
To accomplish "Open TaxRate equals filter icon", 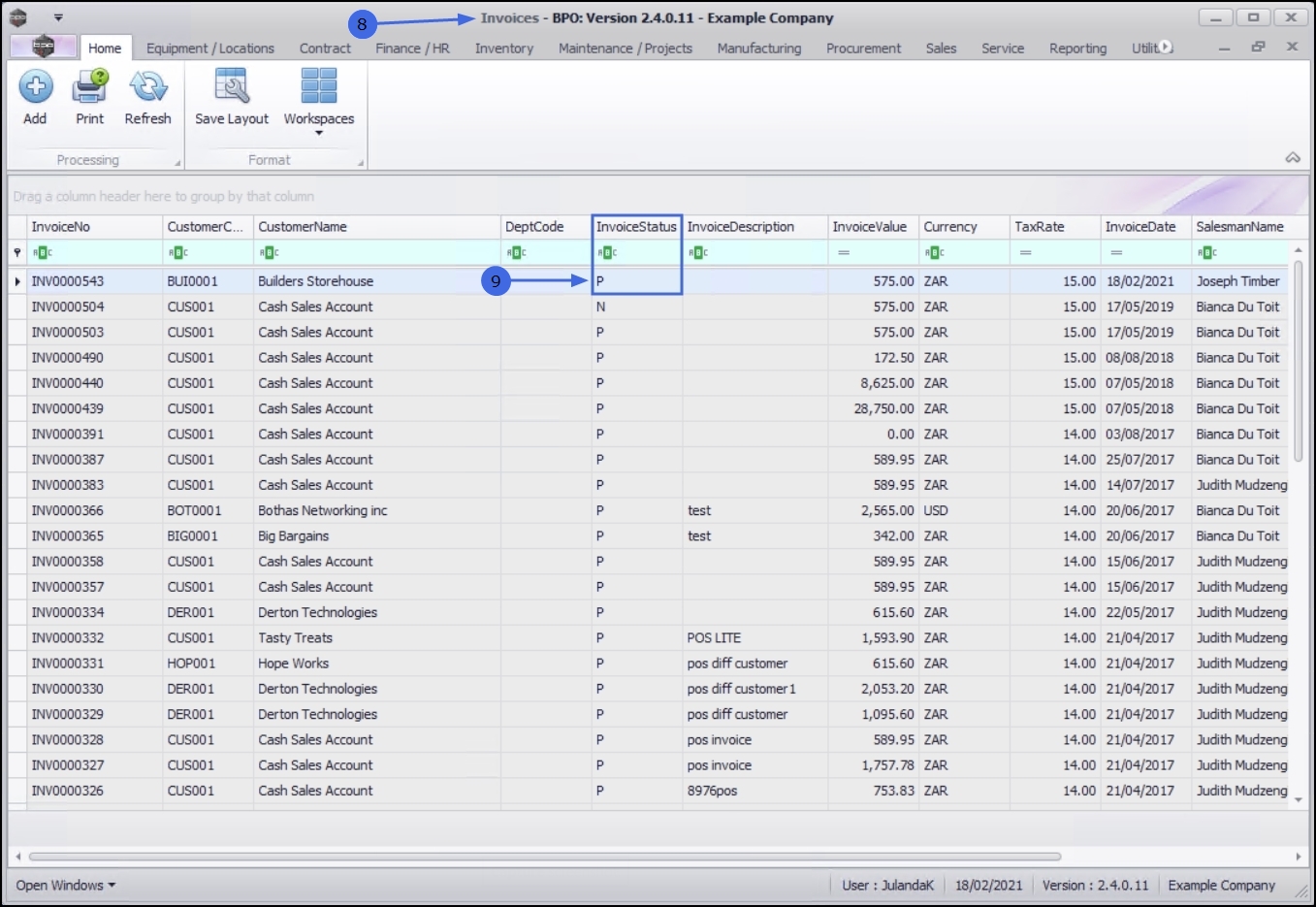I will click(1025, 253).
